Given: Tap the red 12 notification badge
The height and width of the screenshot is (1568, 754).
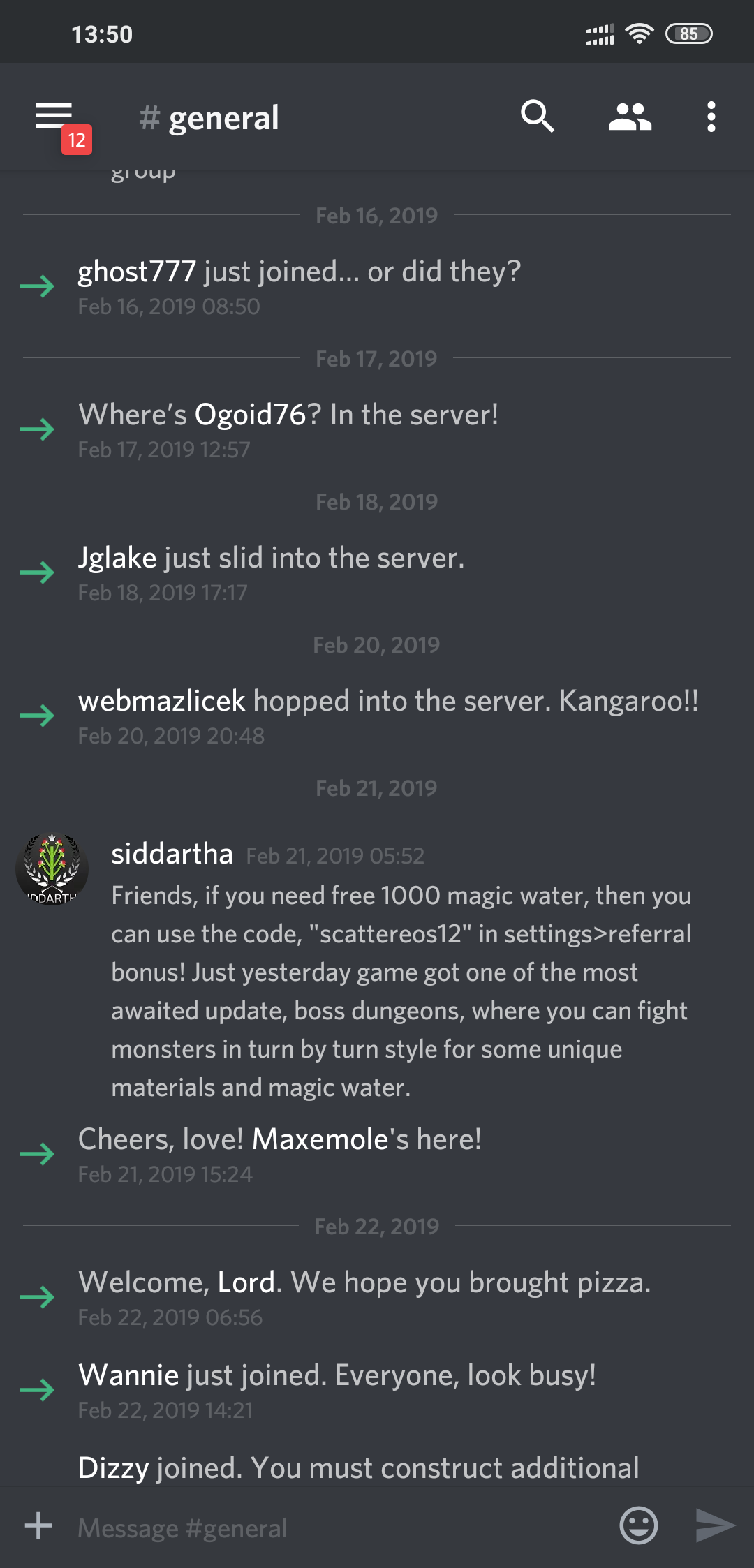Looking at the screenshot, I should coord(77,140).
